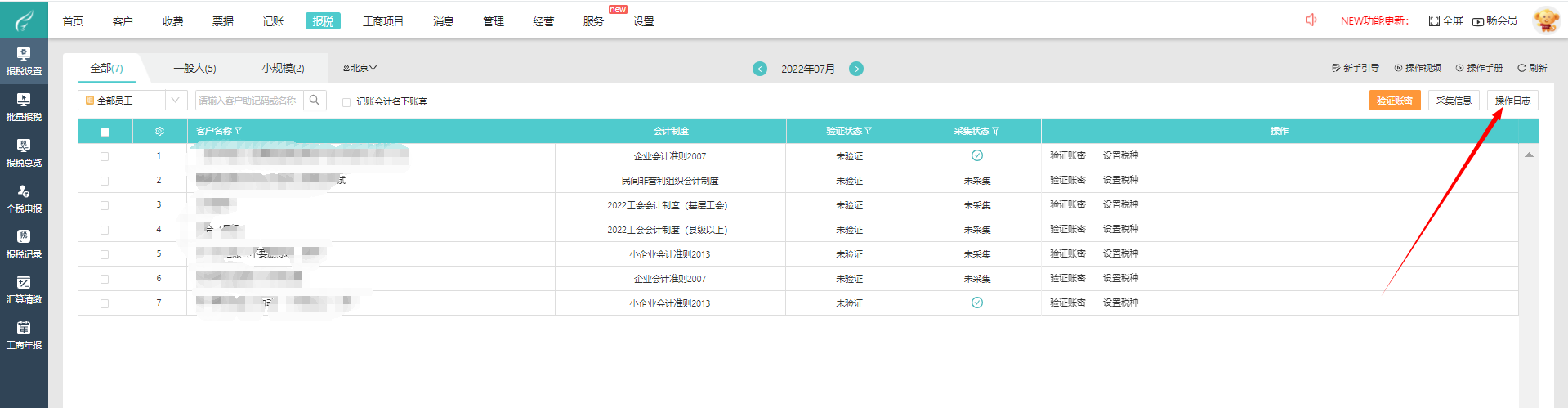Screen dimensions: 1568x408
Task: Expand the 全部员工 dropdown
Action: pyautogui.click(x=175, y=101)
